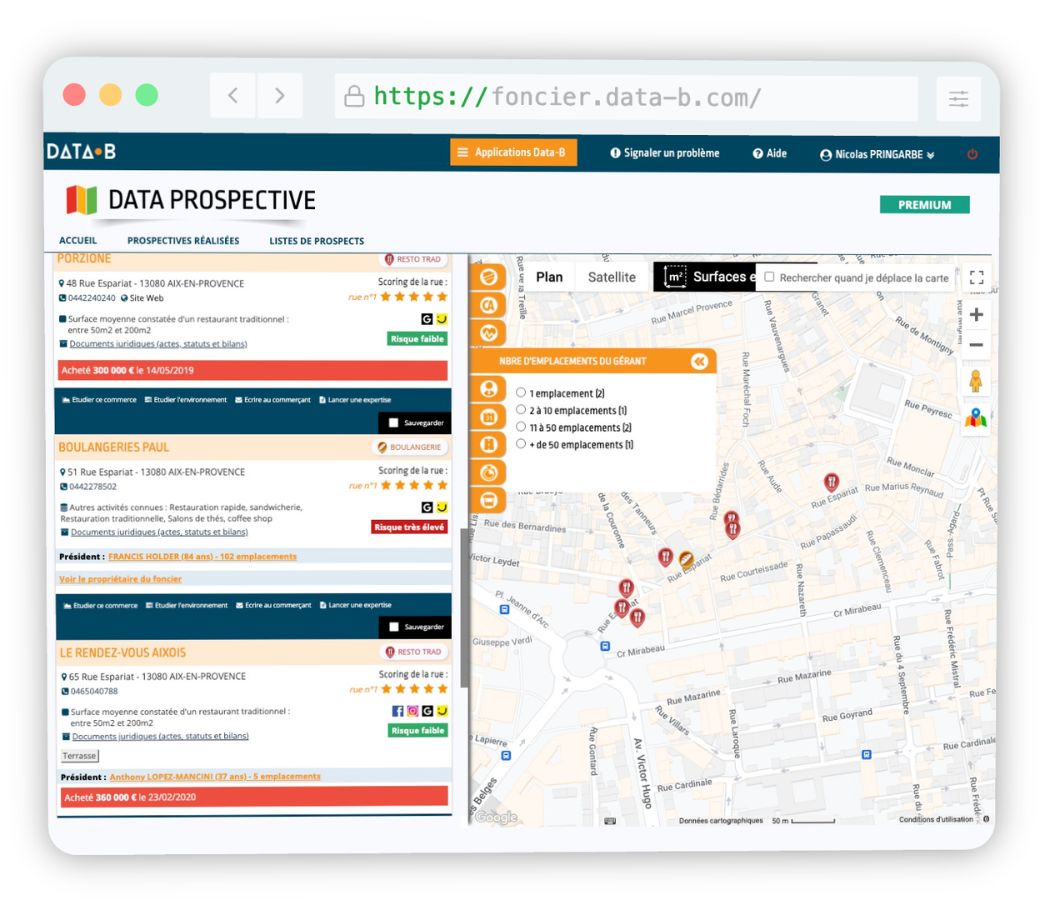The height and width of the screenshot is (900, 1050).
Task: Click the browser back arrow
Action: 233,96
